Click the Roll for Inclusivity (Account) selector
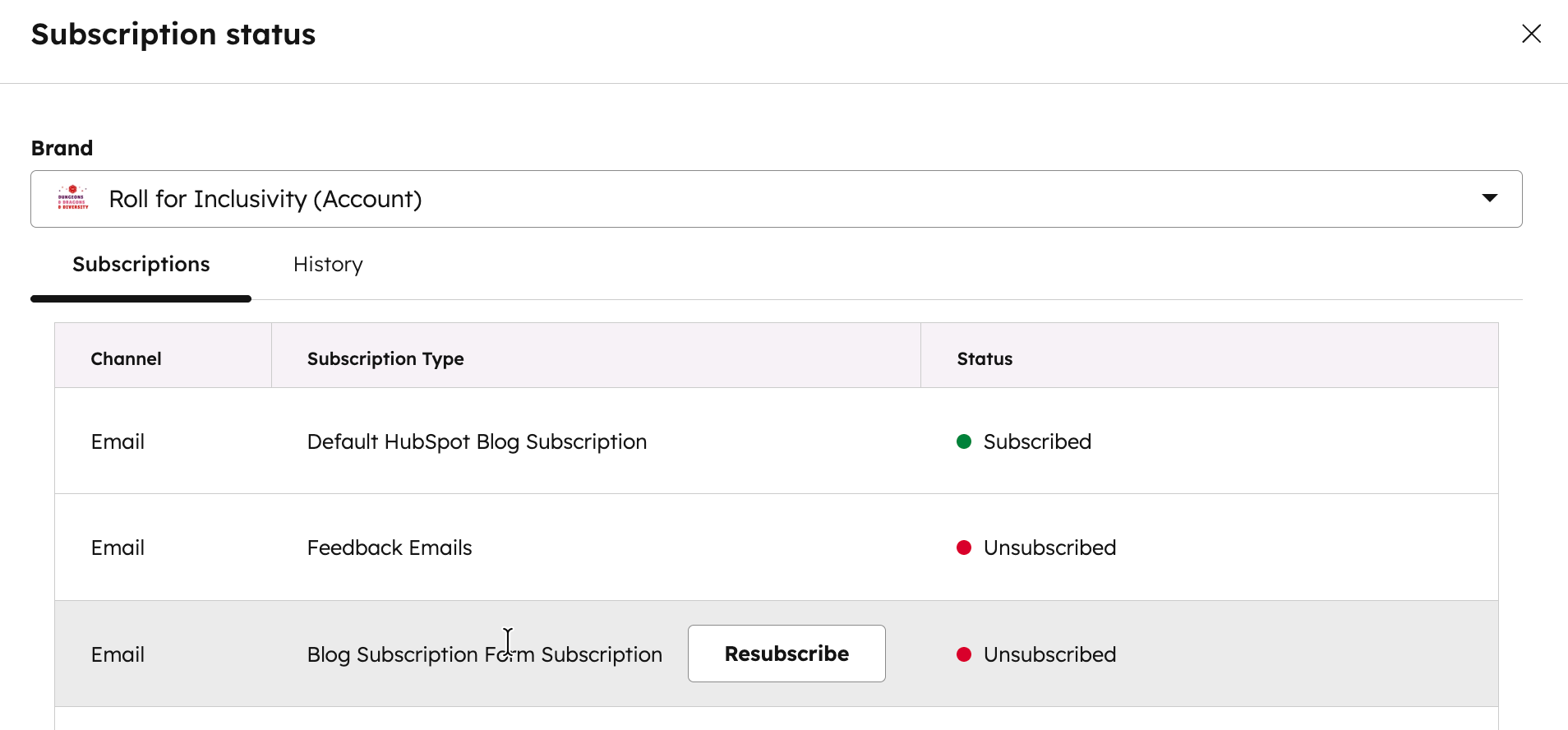The width and height of the screenshot is (1568, 730). tap(265, 199)
